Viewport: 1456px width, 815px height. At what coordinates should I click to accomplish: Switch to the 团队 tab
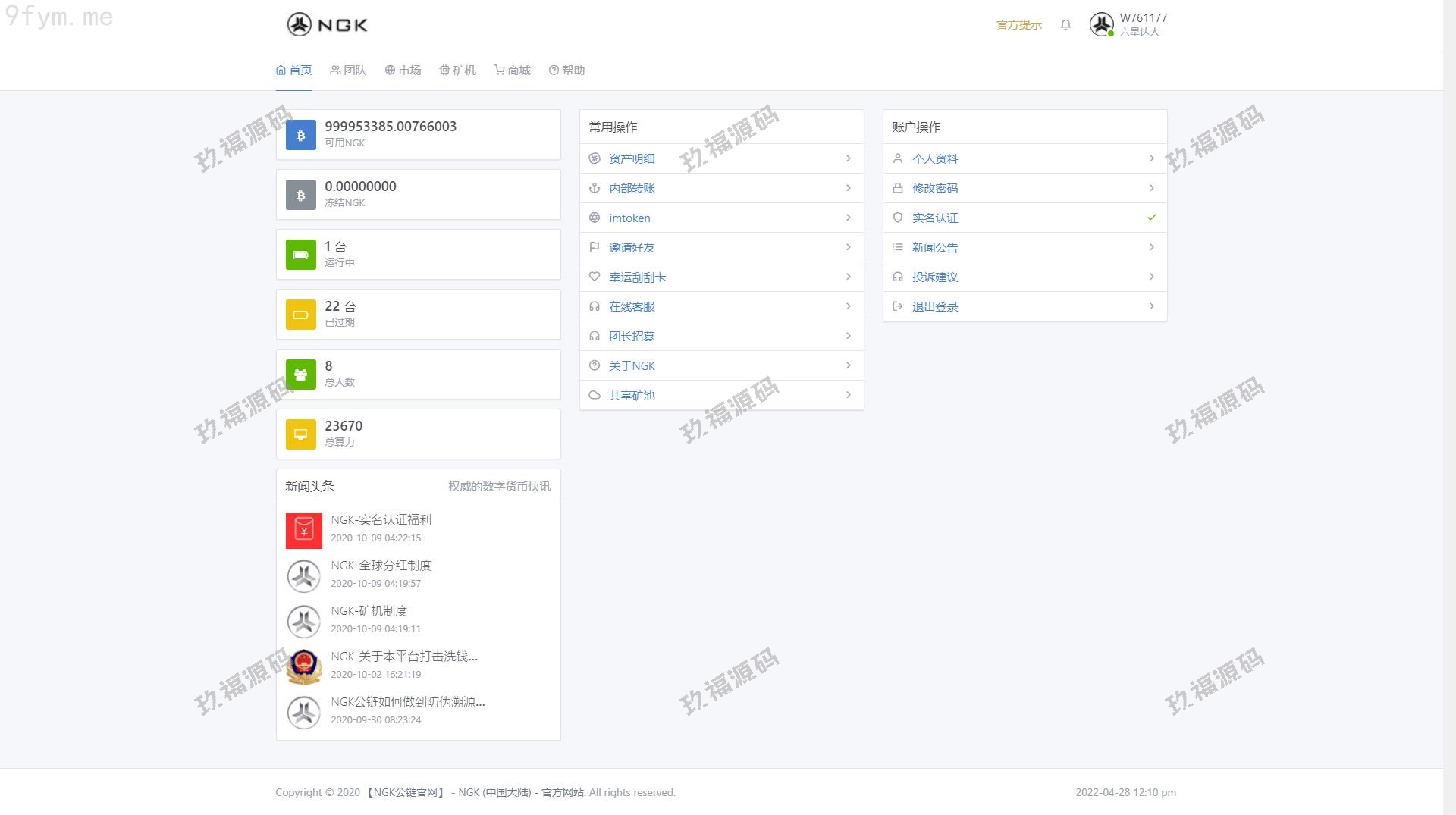pos(348,71)
